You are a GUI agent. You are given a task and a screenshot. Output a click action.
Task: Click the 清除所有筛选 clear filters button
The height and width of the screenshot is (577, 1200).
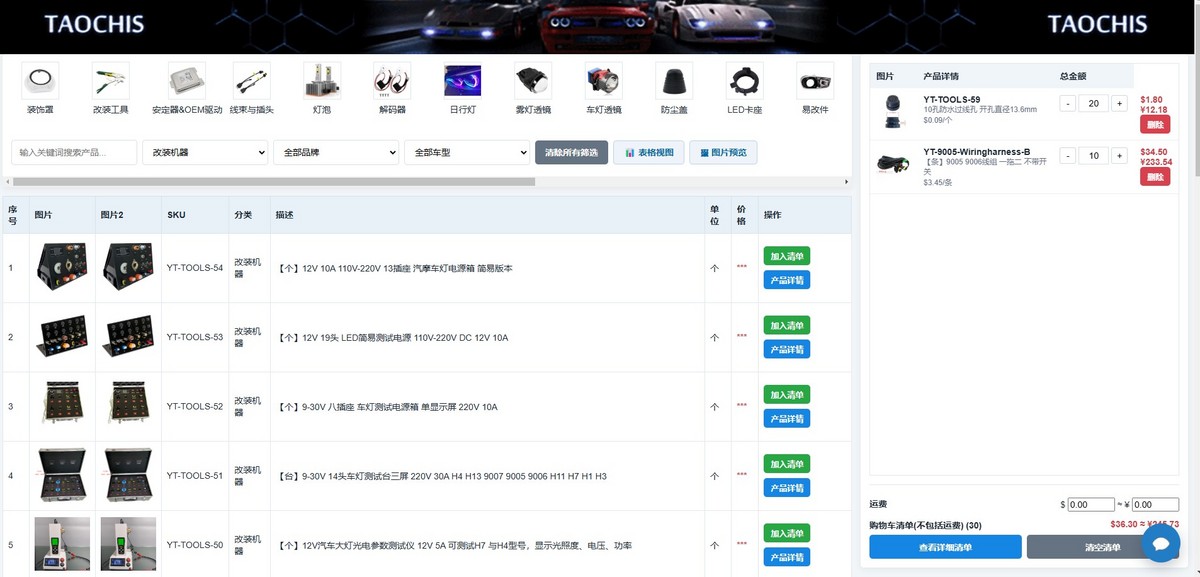[571, 152]
